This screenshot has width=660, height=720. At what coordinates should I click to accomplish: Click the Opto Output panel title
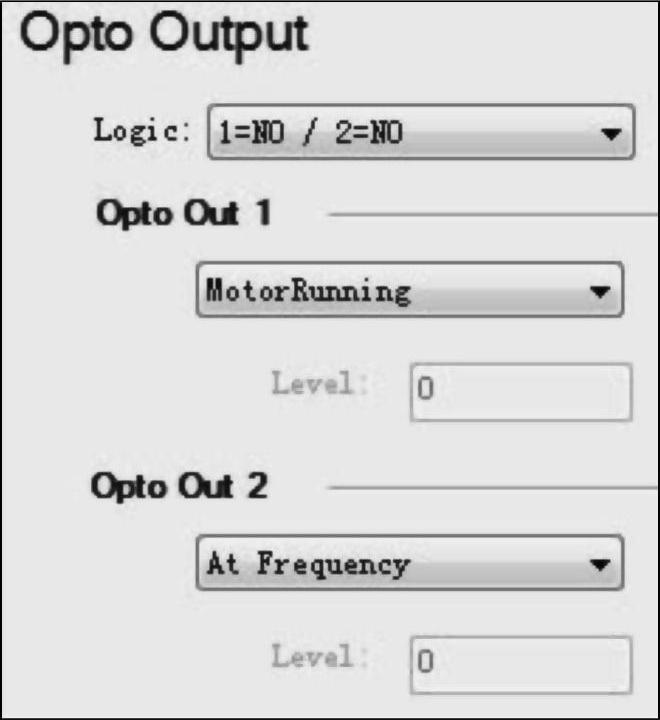[x=164, y=35]
